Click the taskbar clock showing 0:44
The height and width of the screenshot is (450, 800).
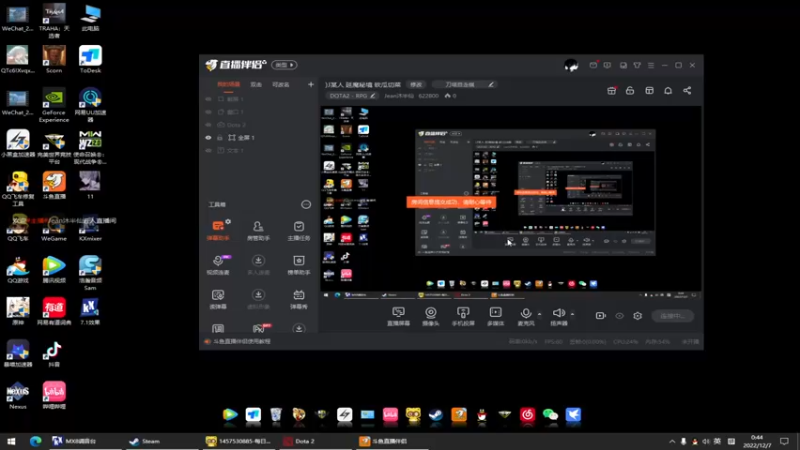[757, 441]
